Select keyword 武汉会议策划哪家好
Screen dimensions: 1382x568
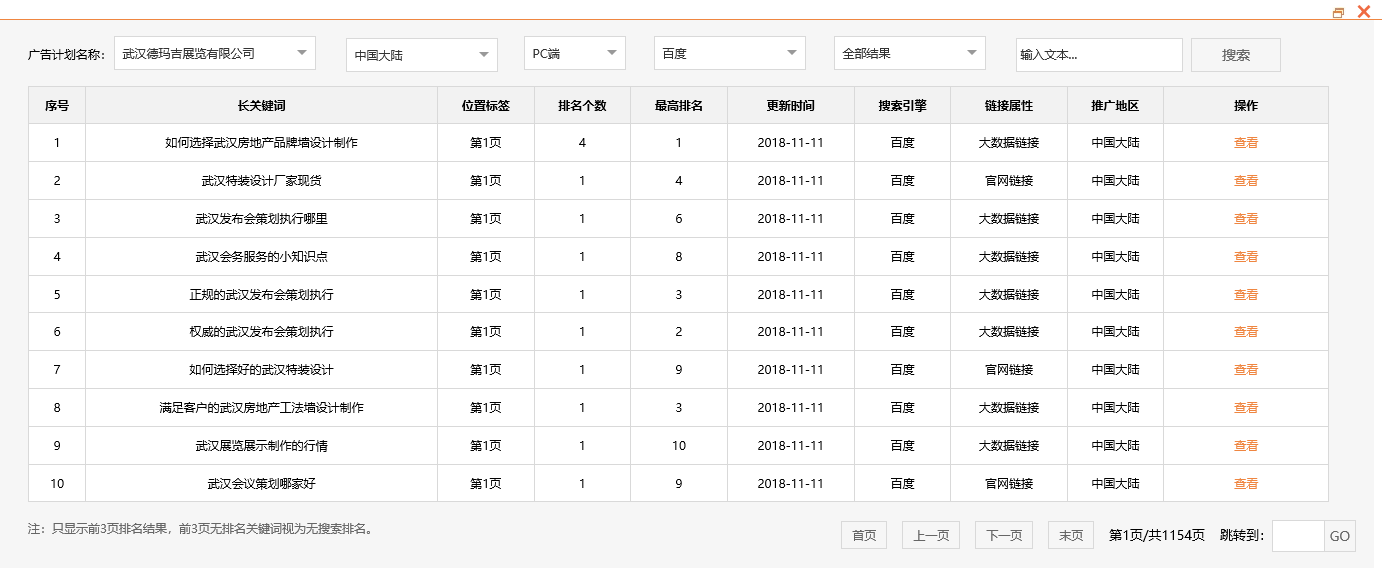[x=261, y=484]
